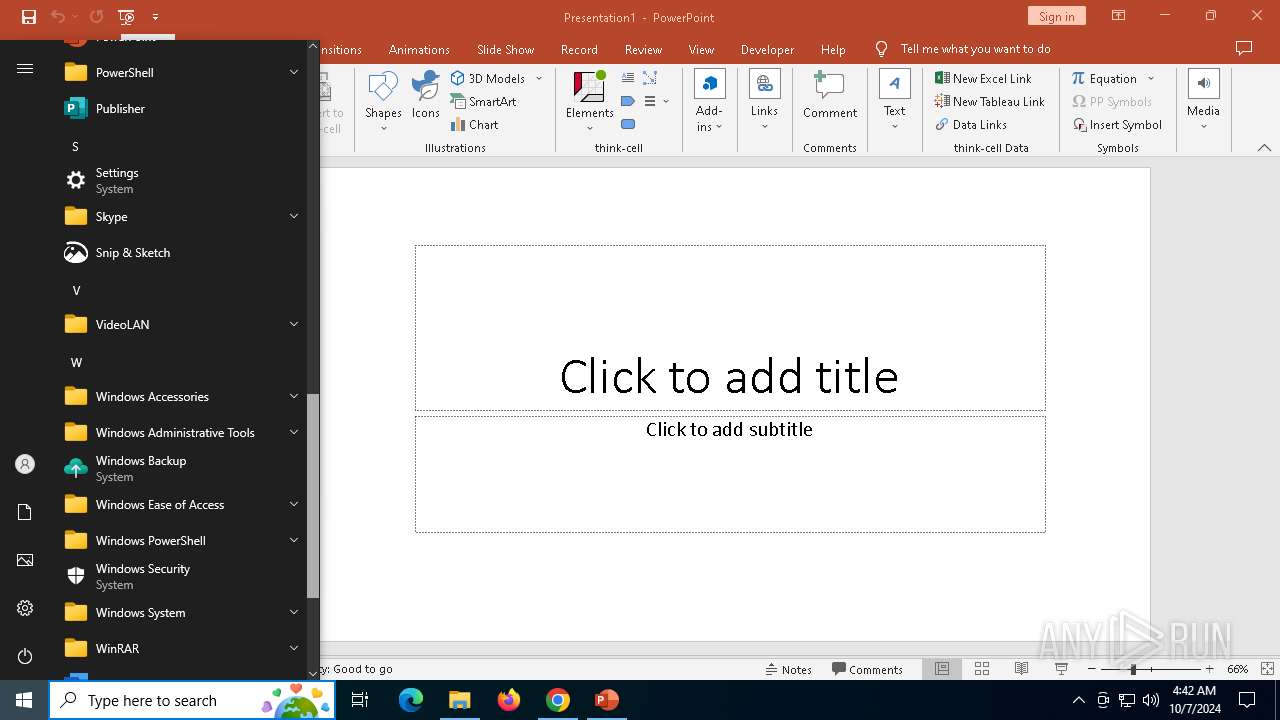
Task: Click the think-cell pentagon shape icon
Action: tap(628, 101)
